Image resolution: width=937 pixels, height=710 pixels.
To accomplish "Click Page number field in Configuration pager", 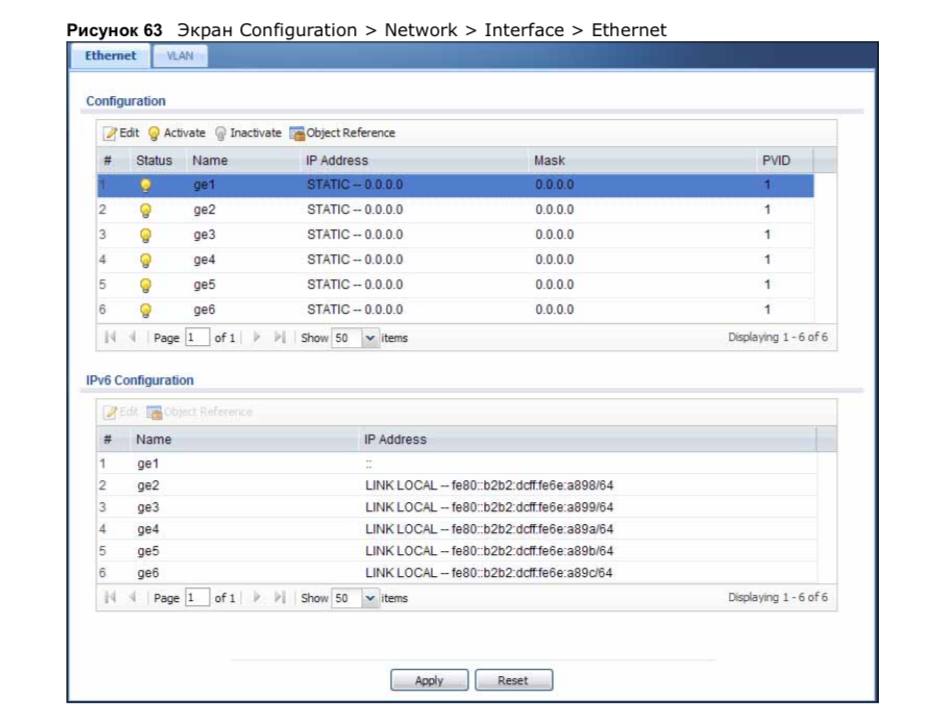I will click(x=197, y=338).
